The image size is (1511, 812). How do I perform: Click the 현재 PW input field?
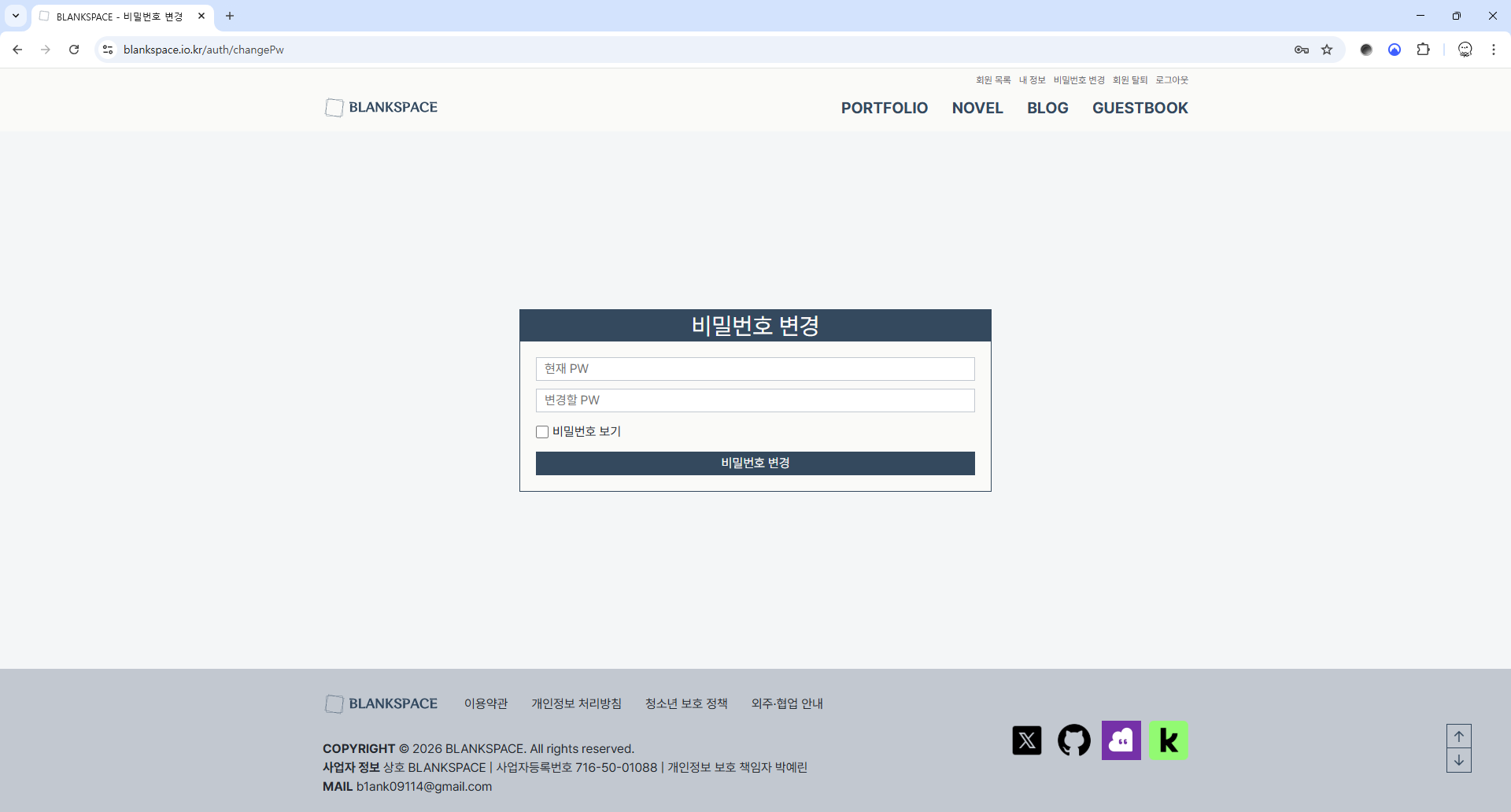click(x=755, y=369)
